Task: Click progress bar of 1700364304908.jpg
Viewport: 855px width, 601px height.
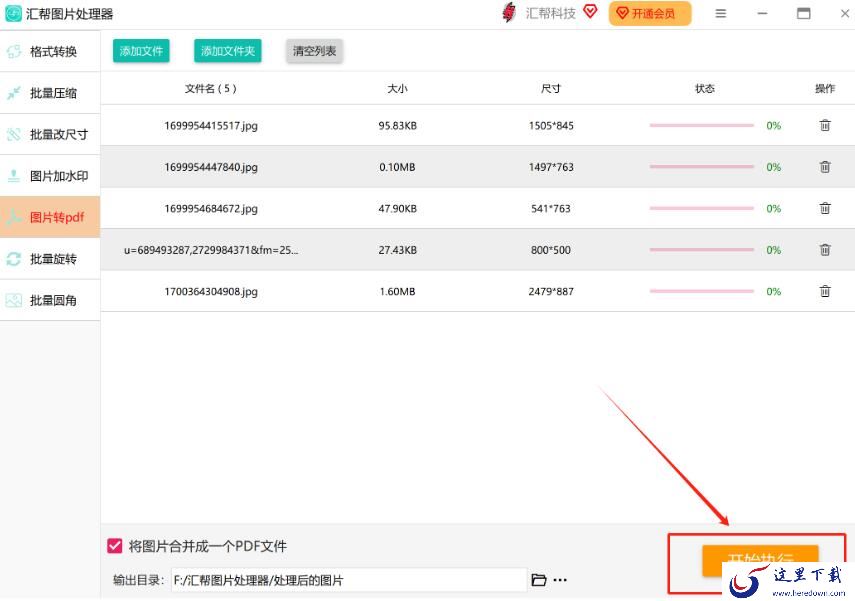Action: click(x=701, y=291)
